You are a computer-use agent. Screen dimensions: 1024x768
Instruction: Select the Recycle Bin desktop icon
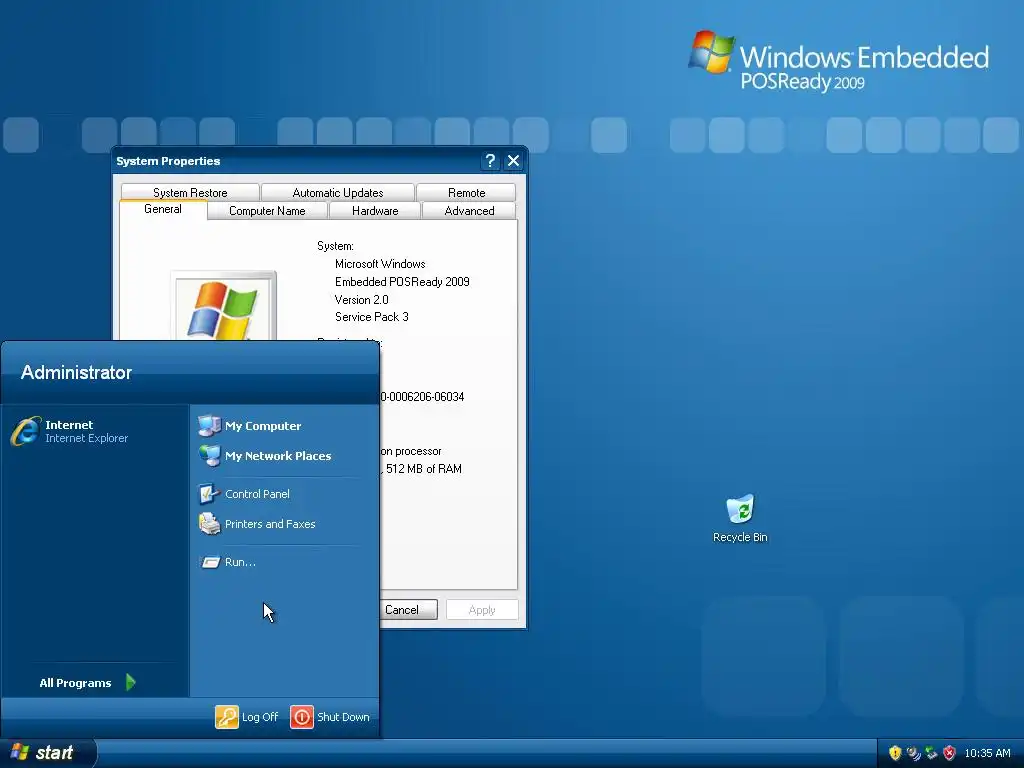pos(740,519)
